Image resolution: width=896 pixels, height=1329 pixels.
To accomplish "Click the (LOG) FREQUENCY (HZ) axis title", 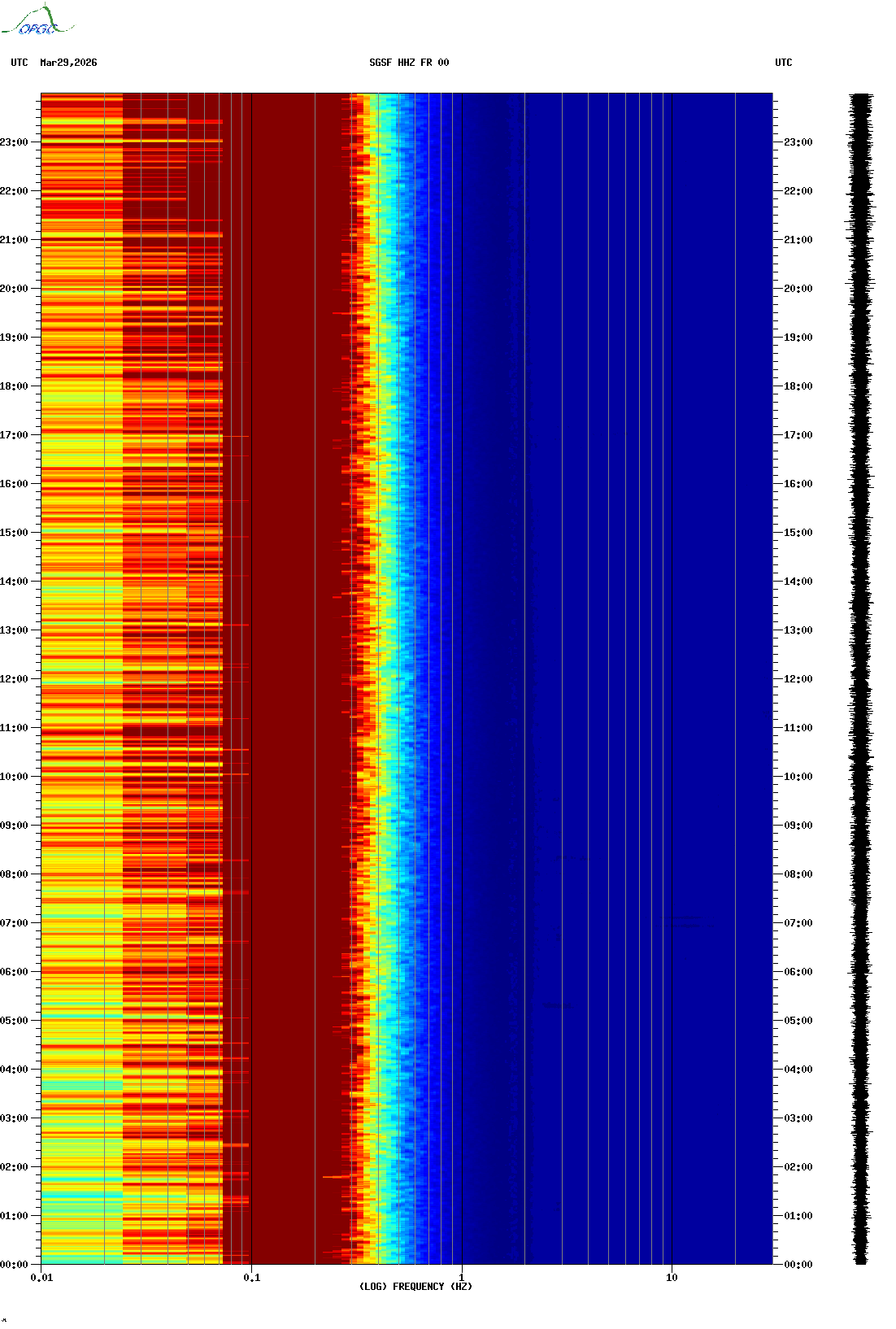I will click(415, 1287).
